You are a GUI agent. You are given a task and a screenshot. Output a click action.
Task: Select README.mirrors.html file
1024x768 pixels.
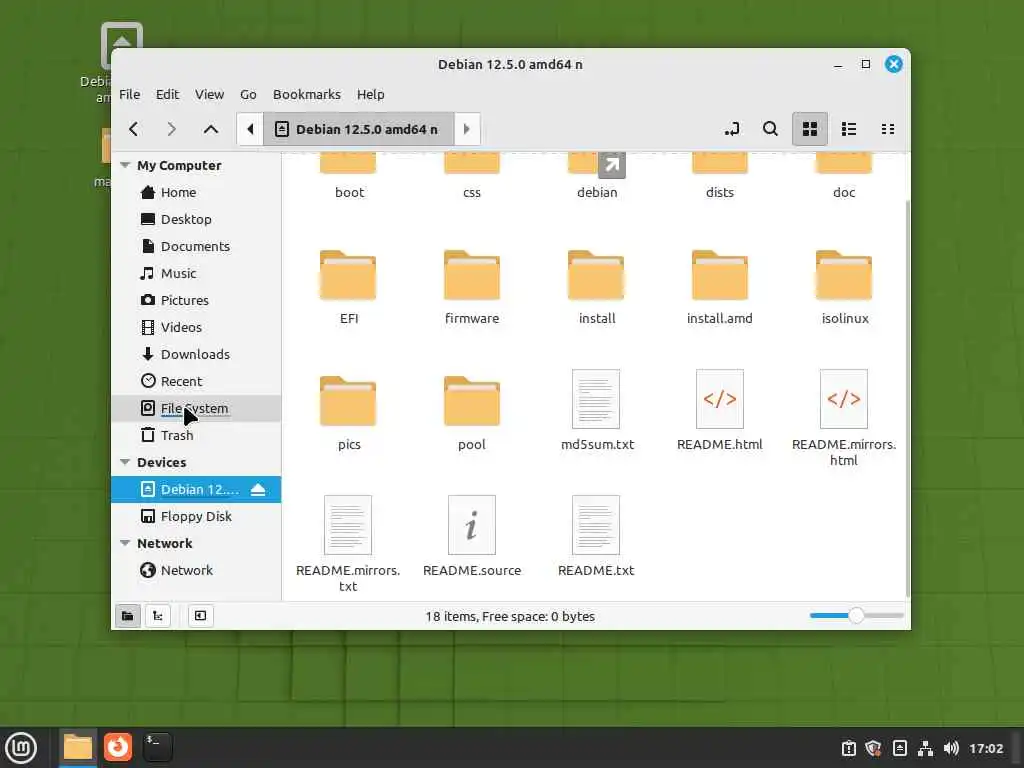tap(844, 418)
